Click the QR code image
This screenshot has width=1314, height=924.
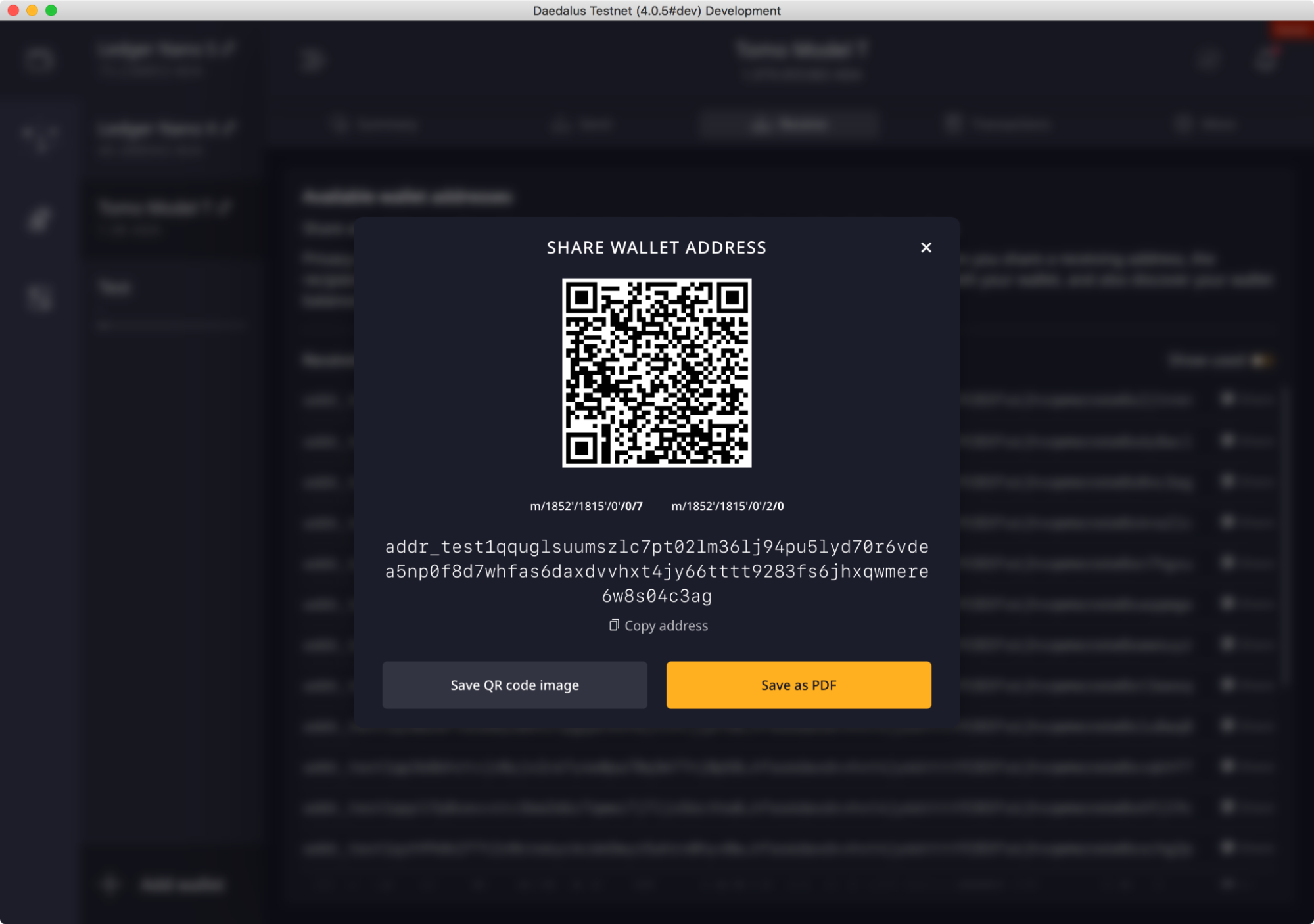tap(656, 373)
